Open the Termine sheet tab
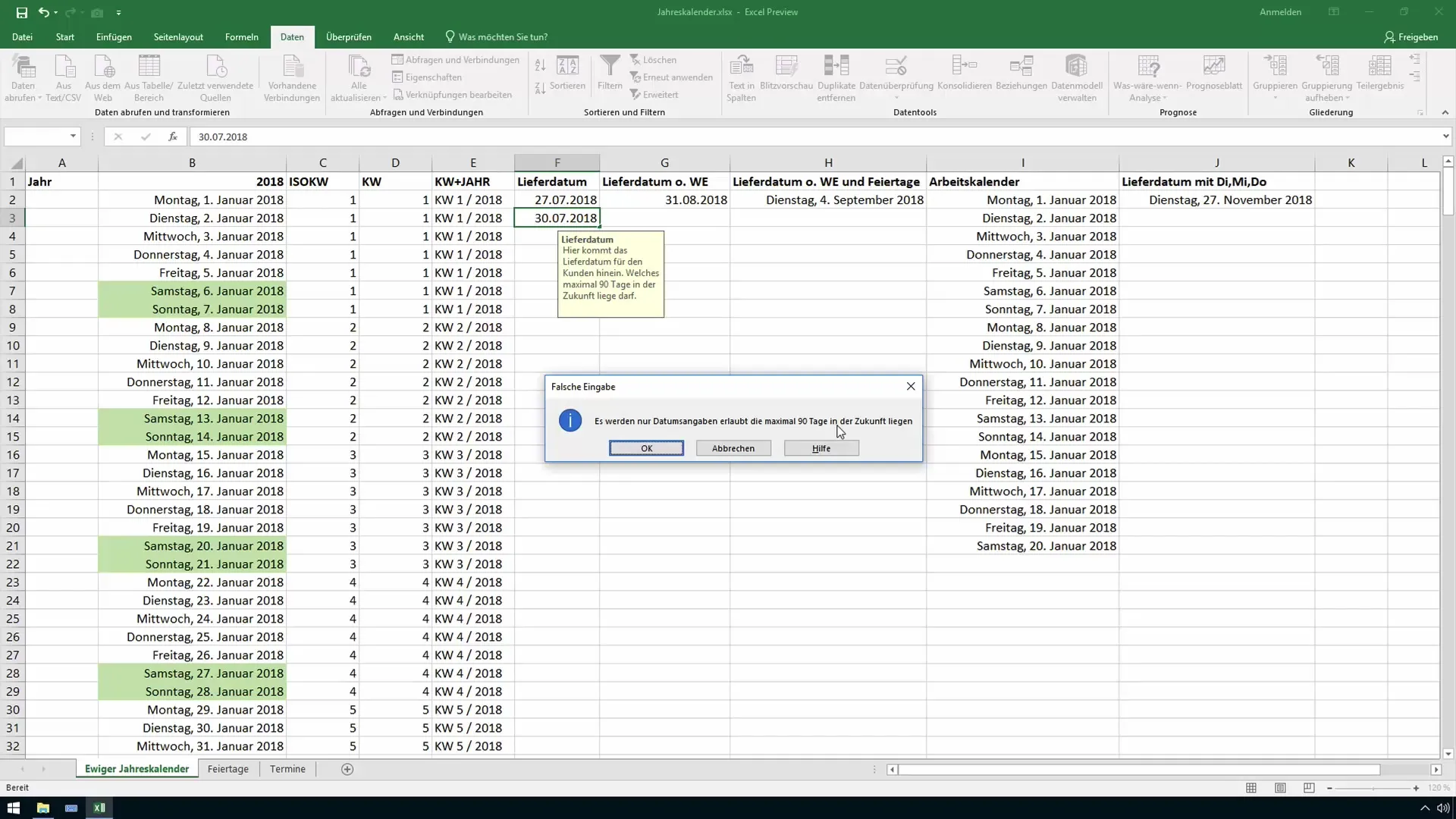Screen dimensions: 1456x819 coord(287,769)
